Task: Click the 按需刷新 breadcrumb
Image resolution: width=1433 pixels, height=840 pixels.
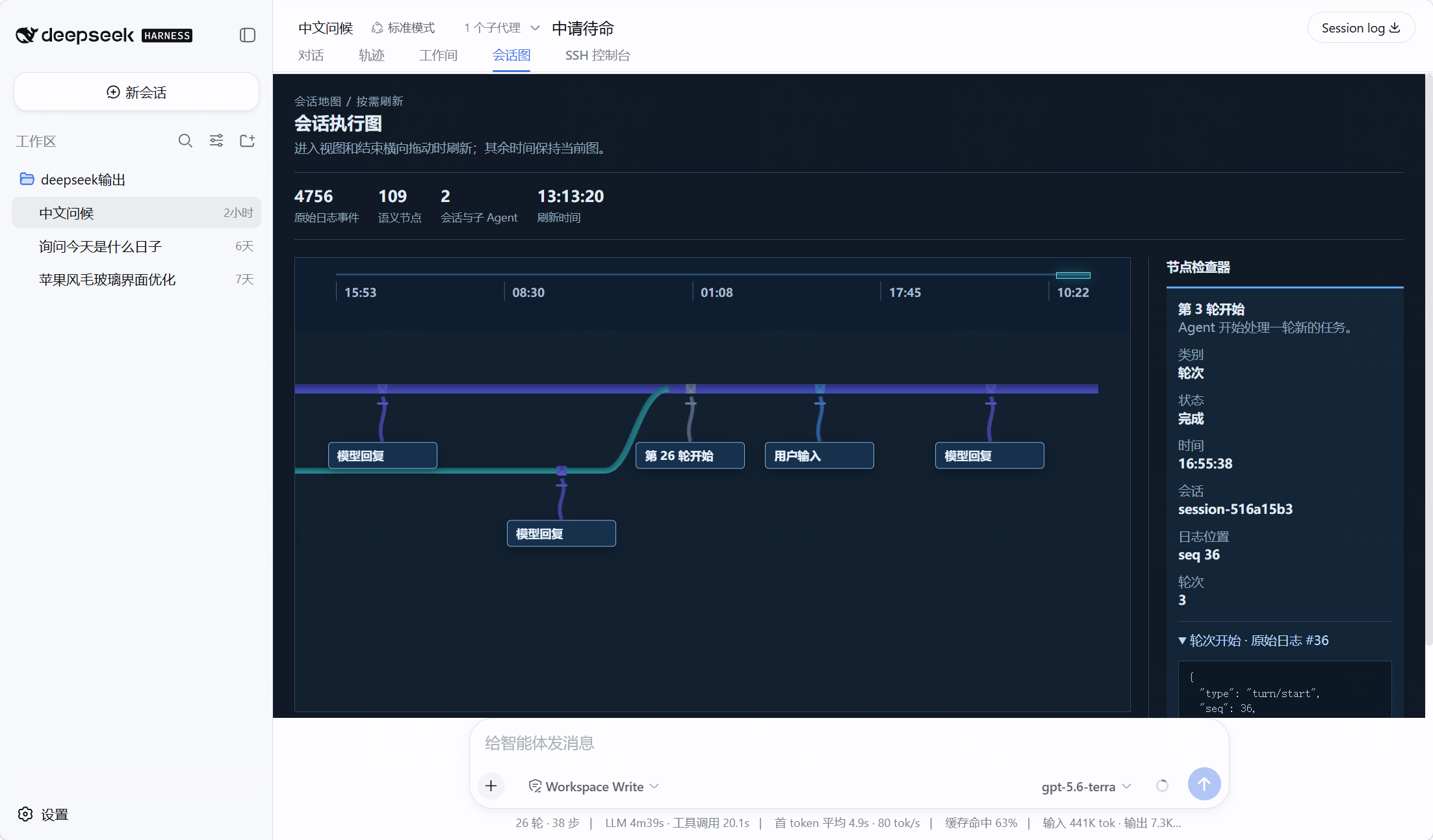Action: tap(380, 101)
